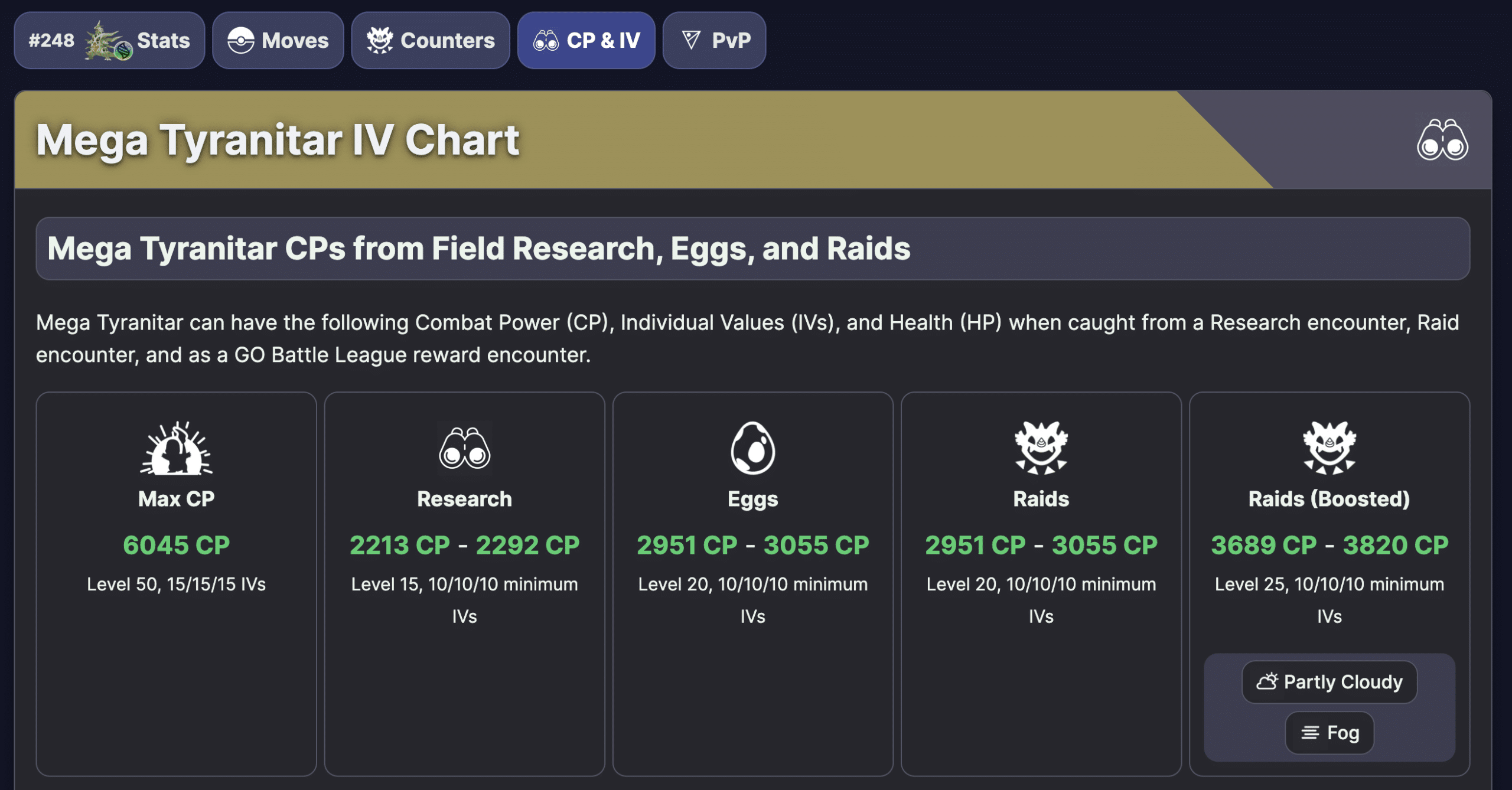
Task: Click the 6045 CP max value
Action: point(176,545)
